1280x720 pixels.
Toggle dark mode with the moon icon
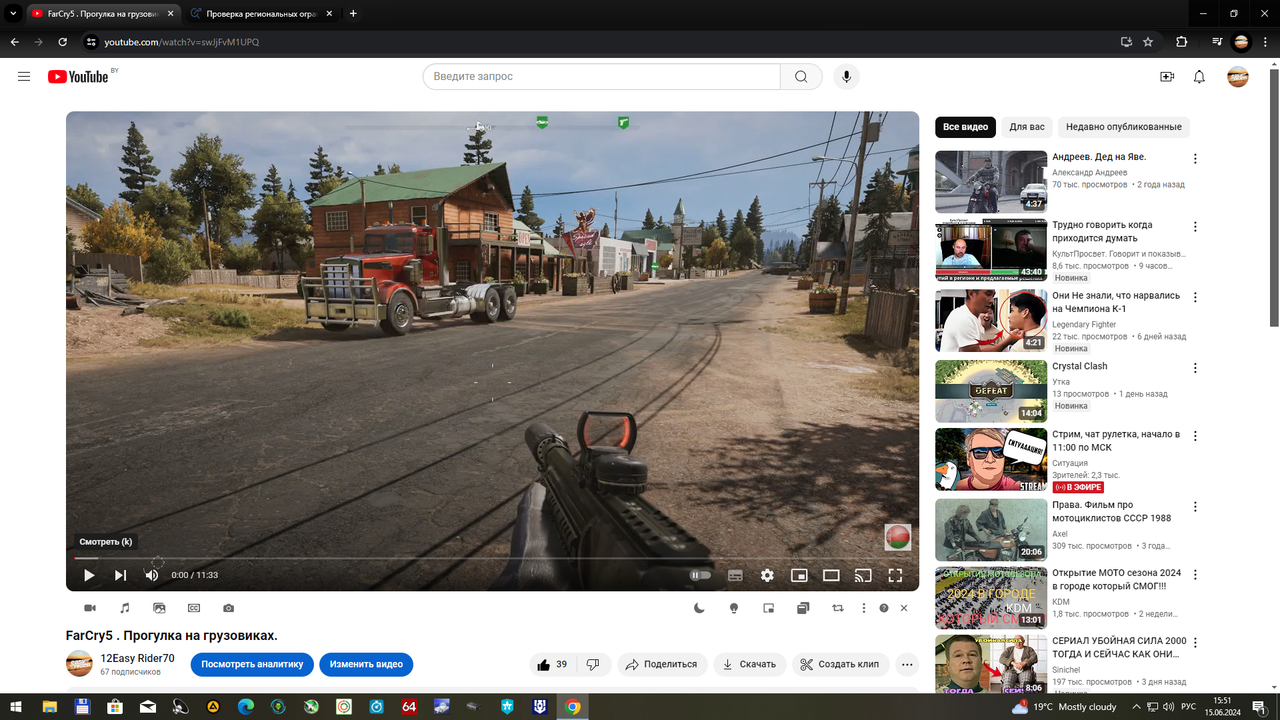[699, 608]
